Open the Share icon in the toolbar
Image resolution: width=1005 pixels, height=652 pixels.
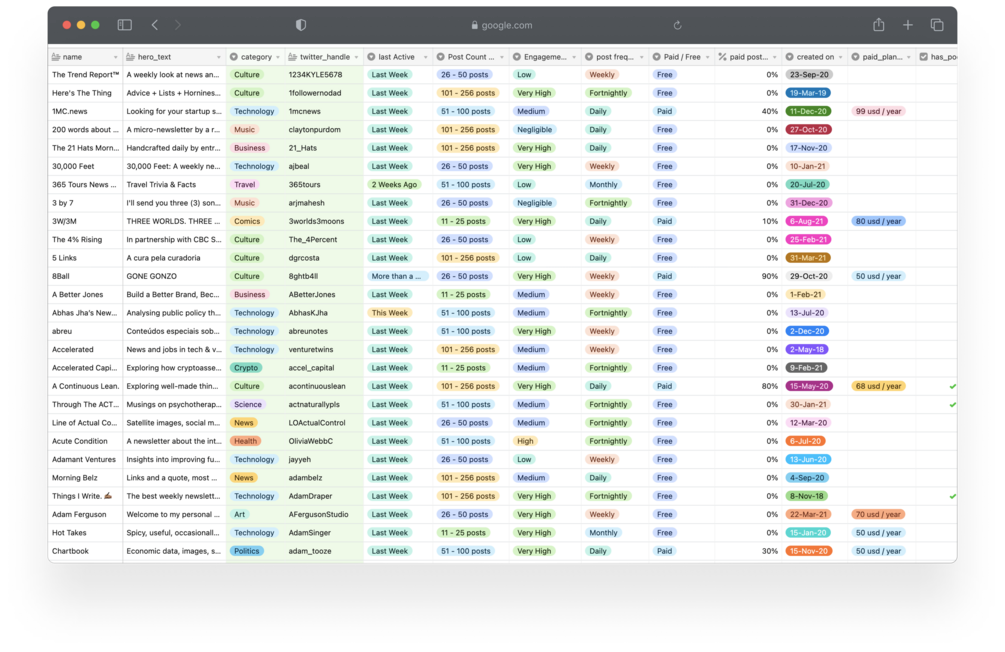click(879, 25)
